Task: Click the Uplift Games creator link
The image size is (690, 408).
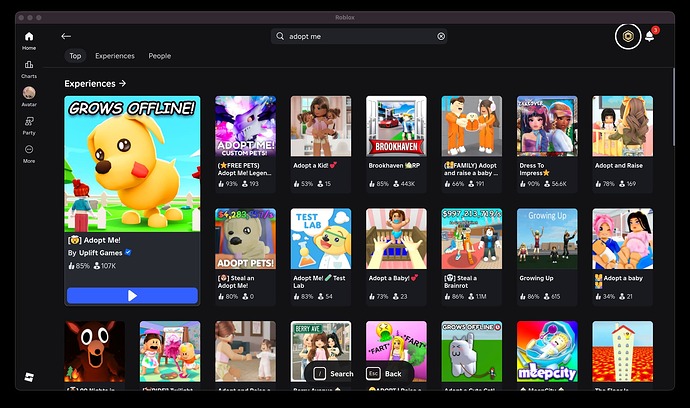Action: point(100,253)
